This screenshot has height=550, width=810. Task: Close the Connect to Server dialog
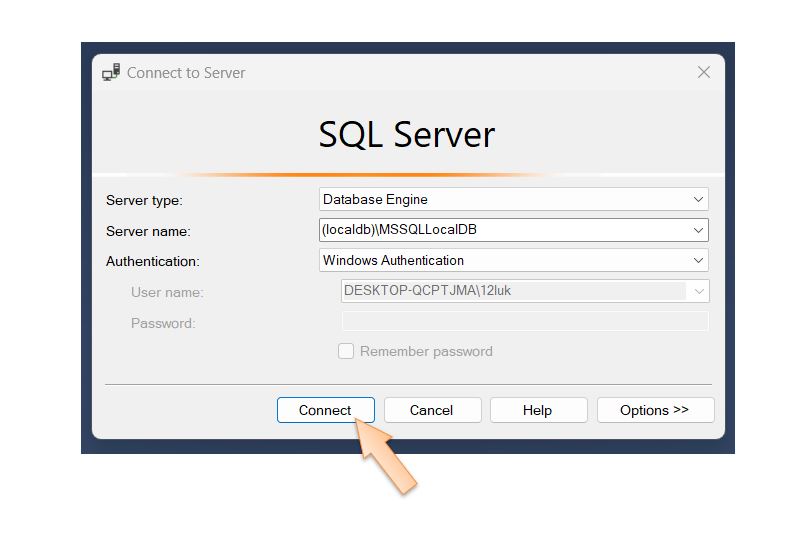703,72
